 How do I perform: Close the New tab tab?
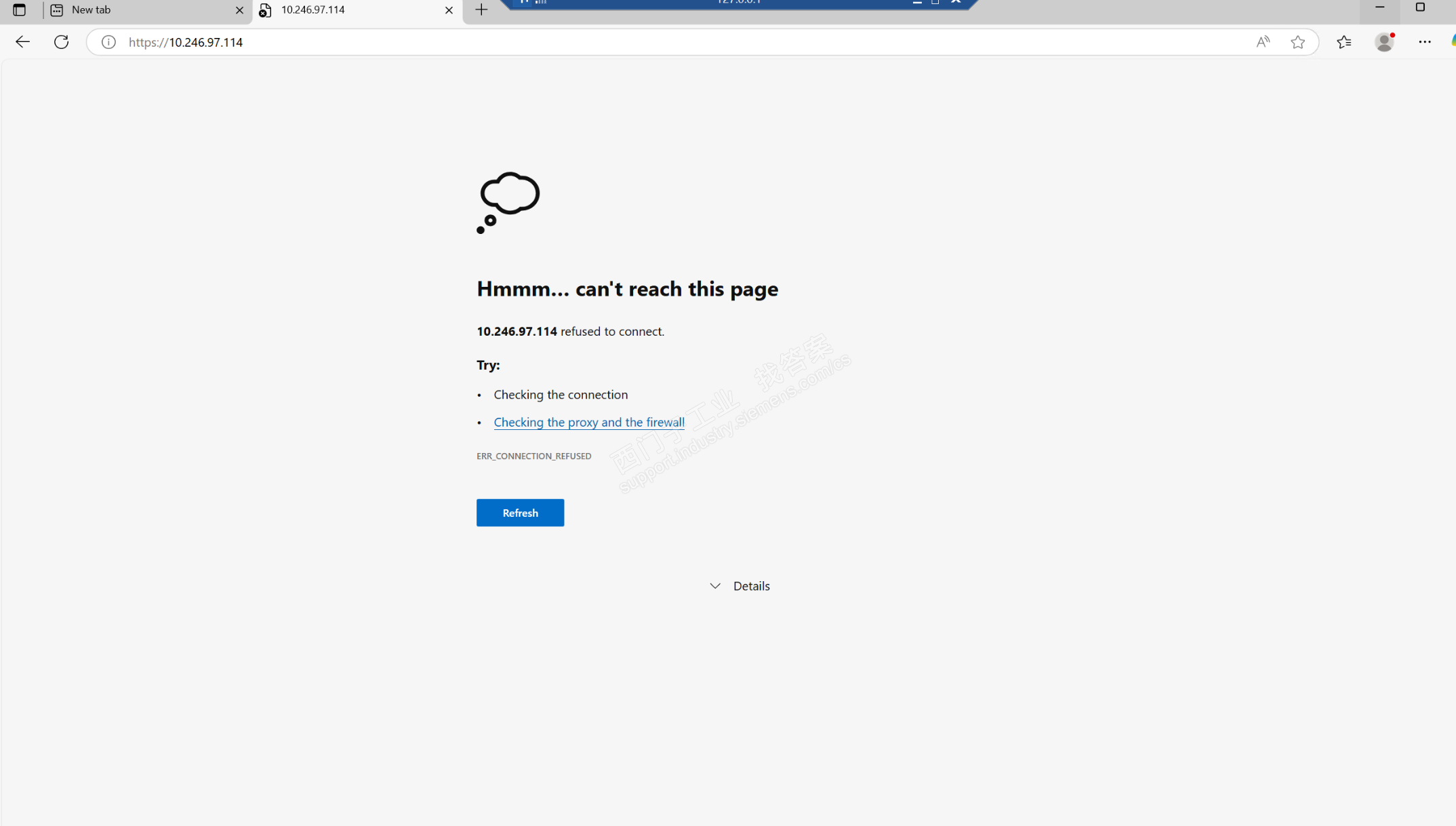pyautogui.click(x=239, y=9)
